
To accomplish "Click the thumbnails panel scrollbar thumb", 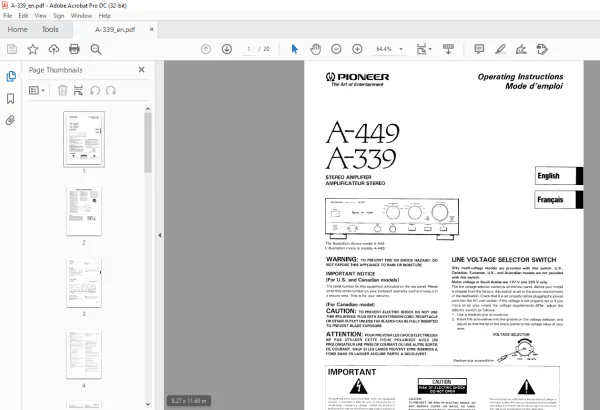I will tap(148, 142).
